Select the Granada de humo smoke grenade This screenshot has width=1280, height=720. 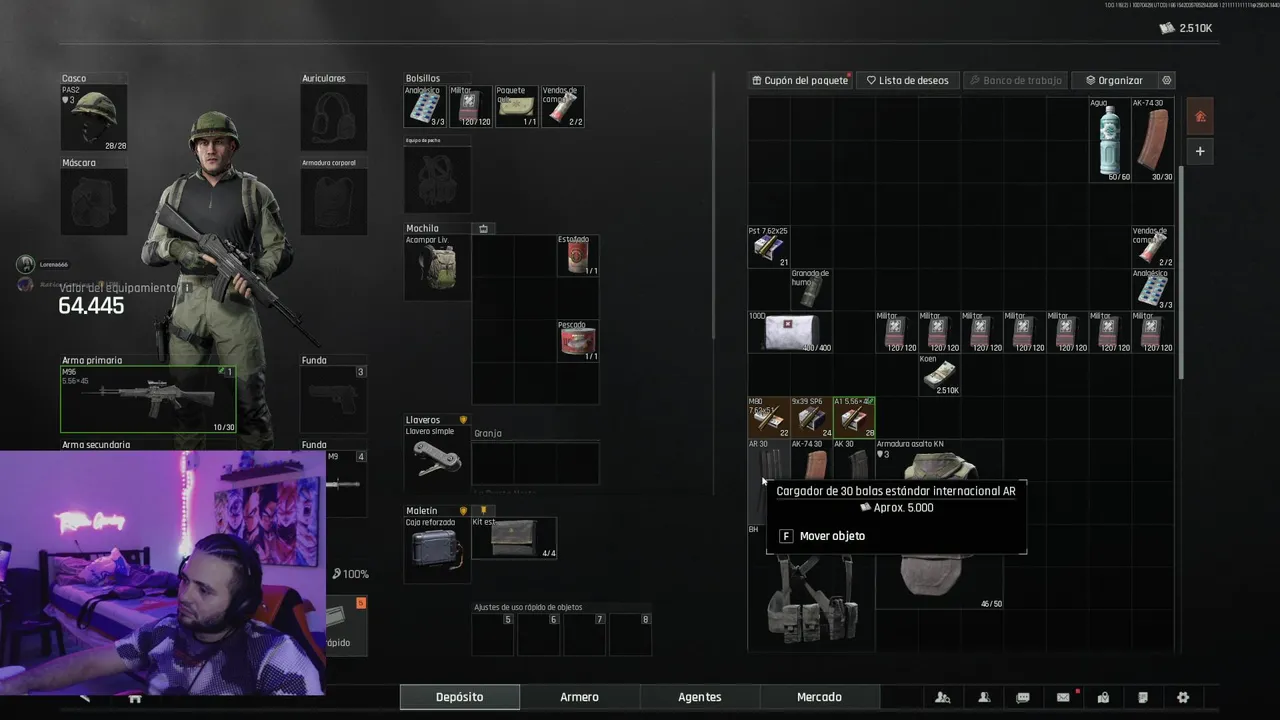tap(811, 289)
